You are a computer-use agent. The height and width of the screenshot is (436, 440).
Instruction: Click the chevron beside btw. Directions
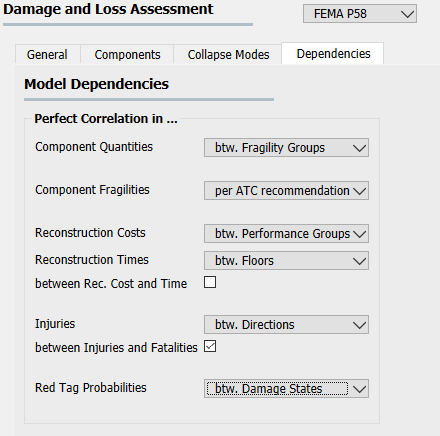359,325
